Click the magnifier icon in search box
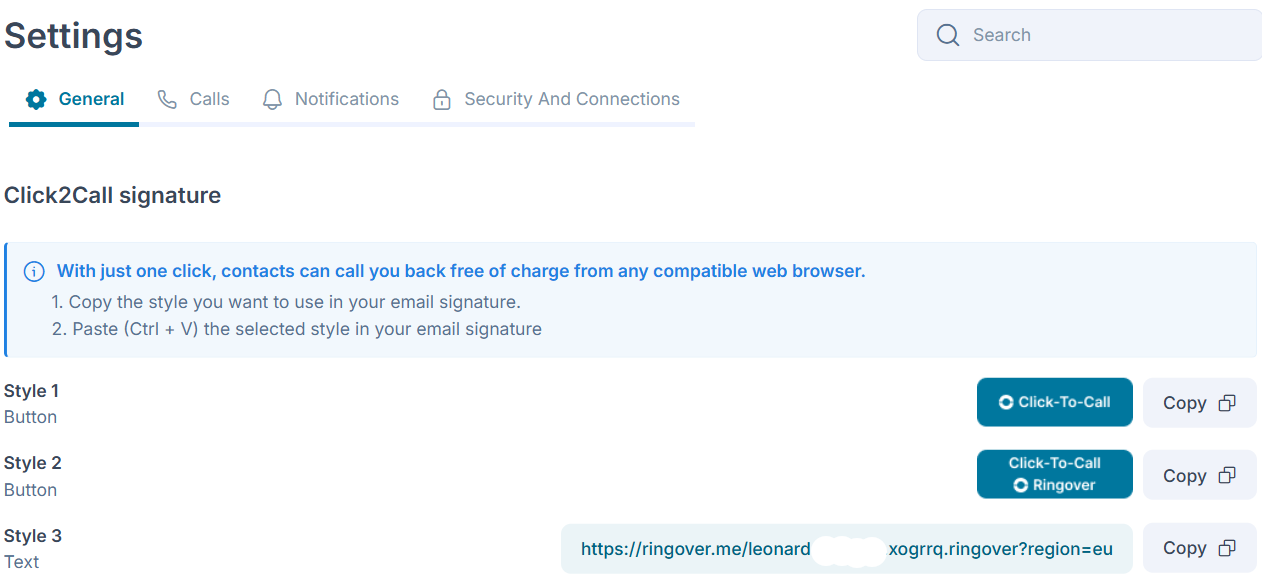The height and width of the screenshot is (576, 1262). click(x=948, y=35)
